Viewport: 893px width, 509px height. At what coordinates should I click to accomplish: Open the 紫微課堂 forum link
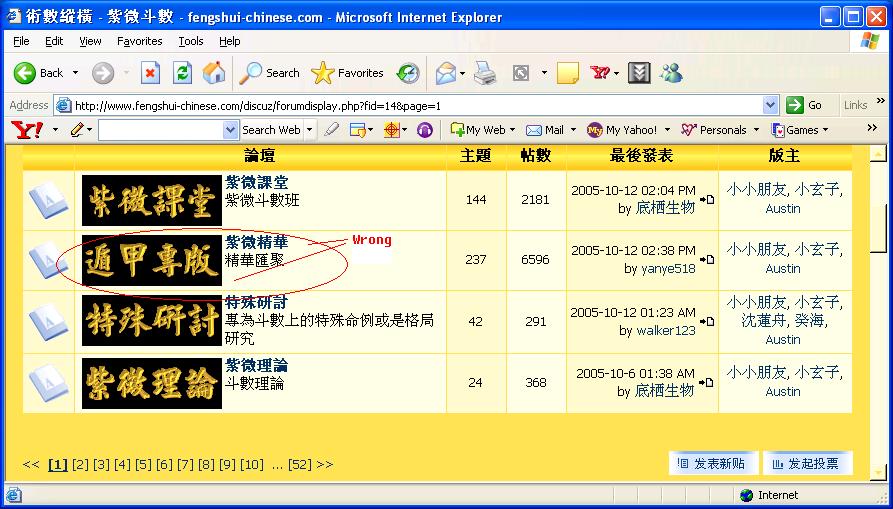[256, 182]
